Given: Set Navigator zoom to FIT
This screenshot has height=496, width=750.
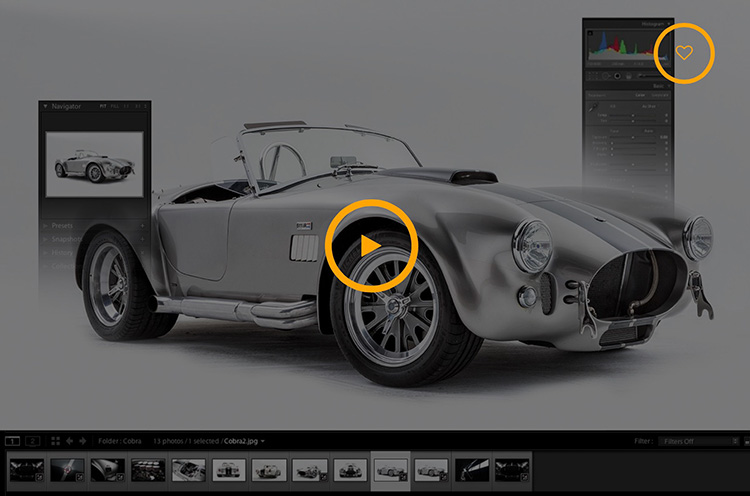Looking at the screenshot, I should point(102,105).
